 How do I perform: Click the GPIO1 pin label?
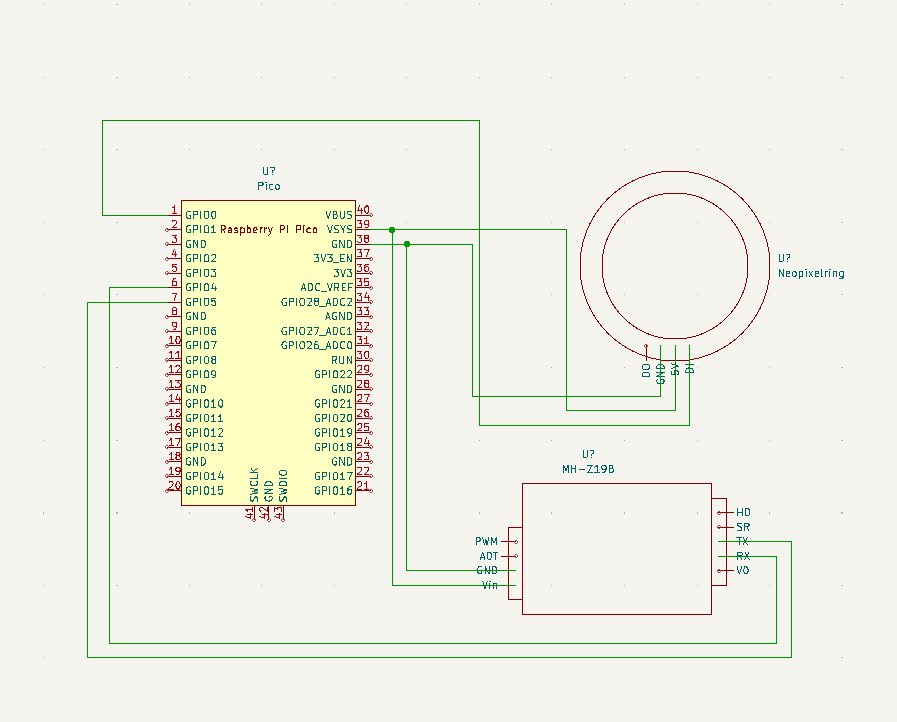pyautogui.click(x=201, y=229)
